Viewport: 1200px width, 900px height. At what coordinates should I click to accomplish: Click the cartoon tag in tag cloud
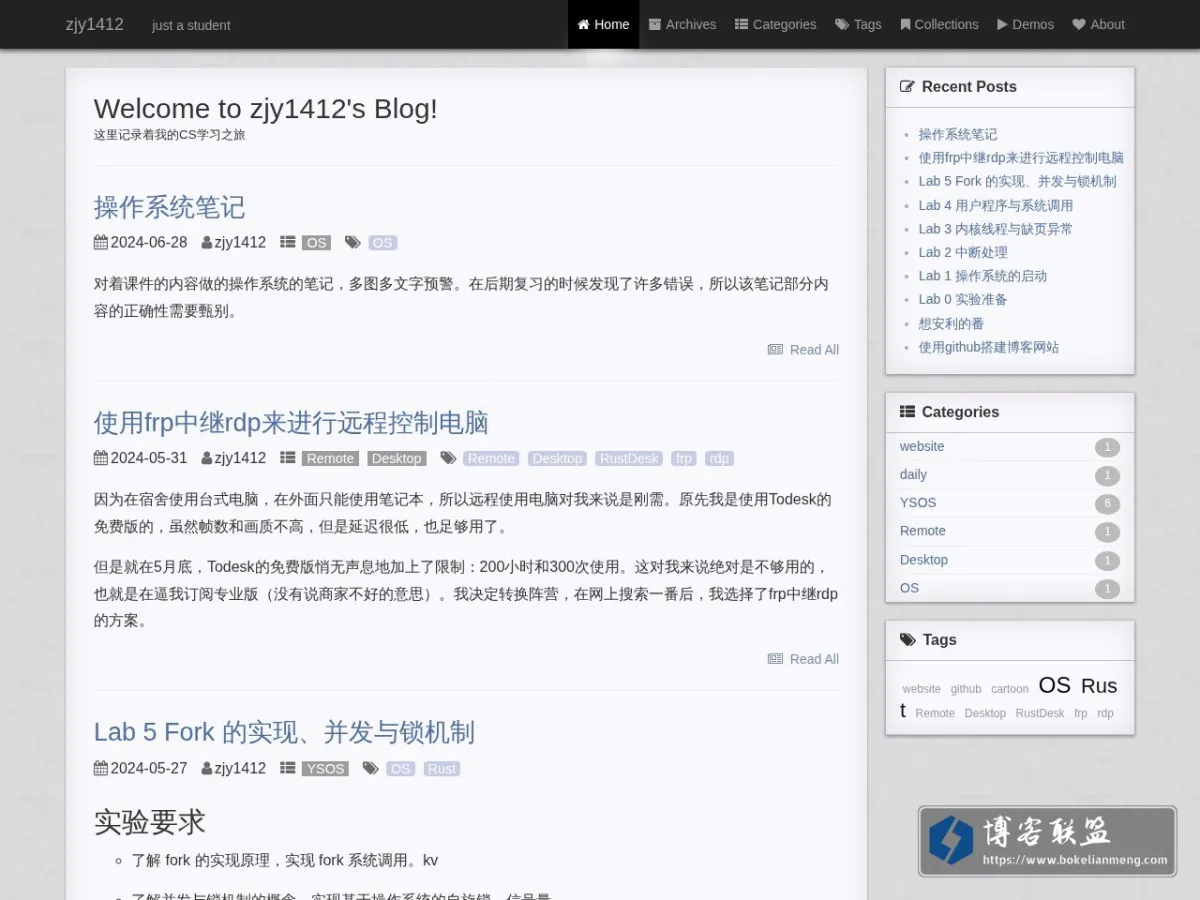1010,689
